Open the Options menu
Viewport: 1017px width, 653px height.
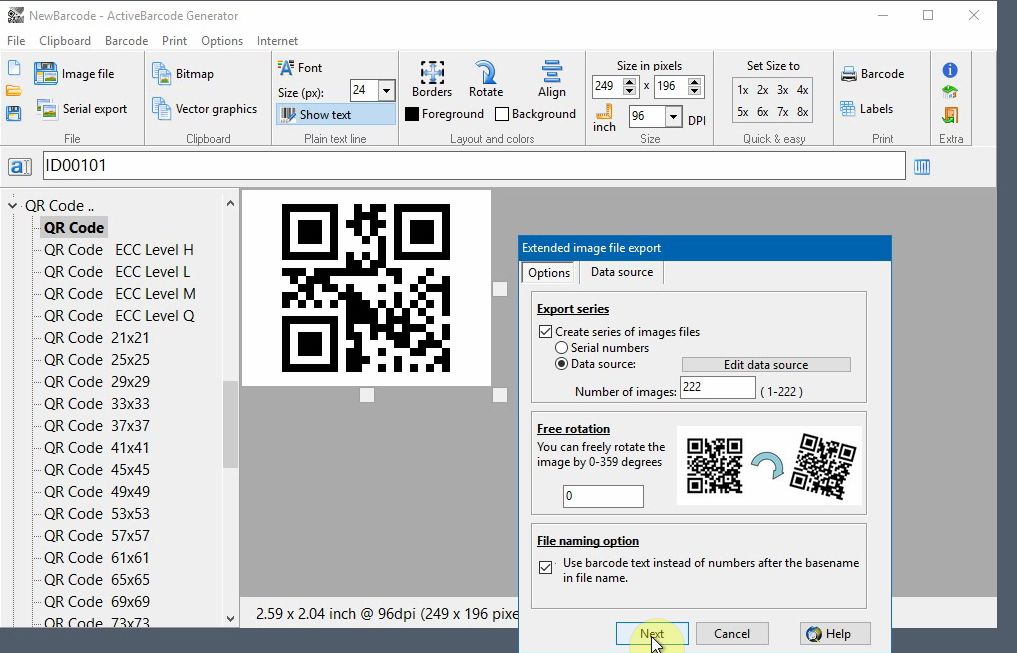(222, 41)
